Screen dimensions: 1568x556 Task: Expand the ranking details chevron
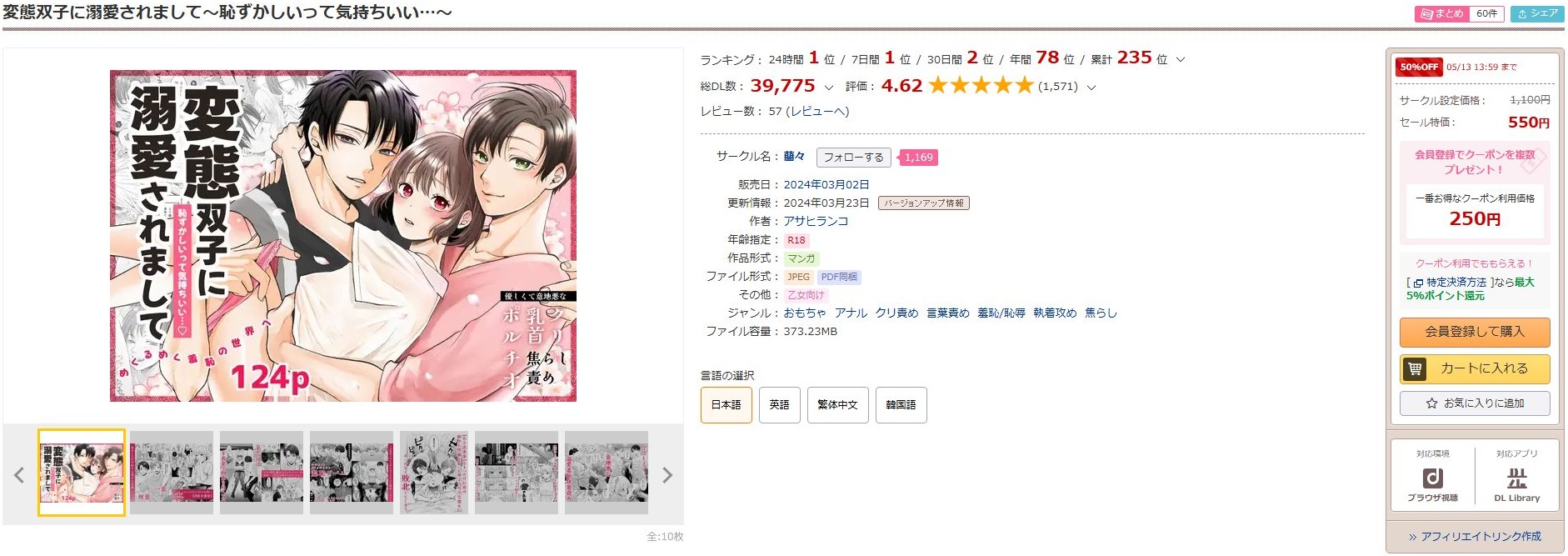1180,60
